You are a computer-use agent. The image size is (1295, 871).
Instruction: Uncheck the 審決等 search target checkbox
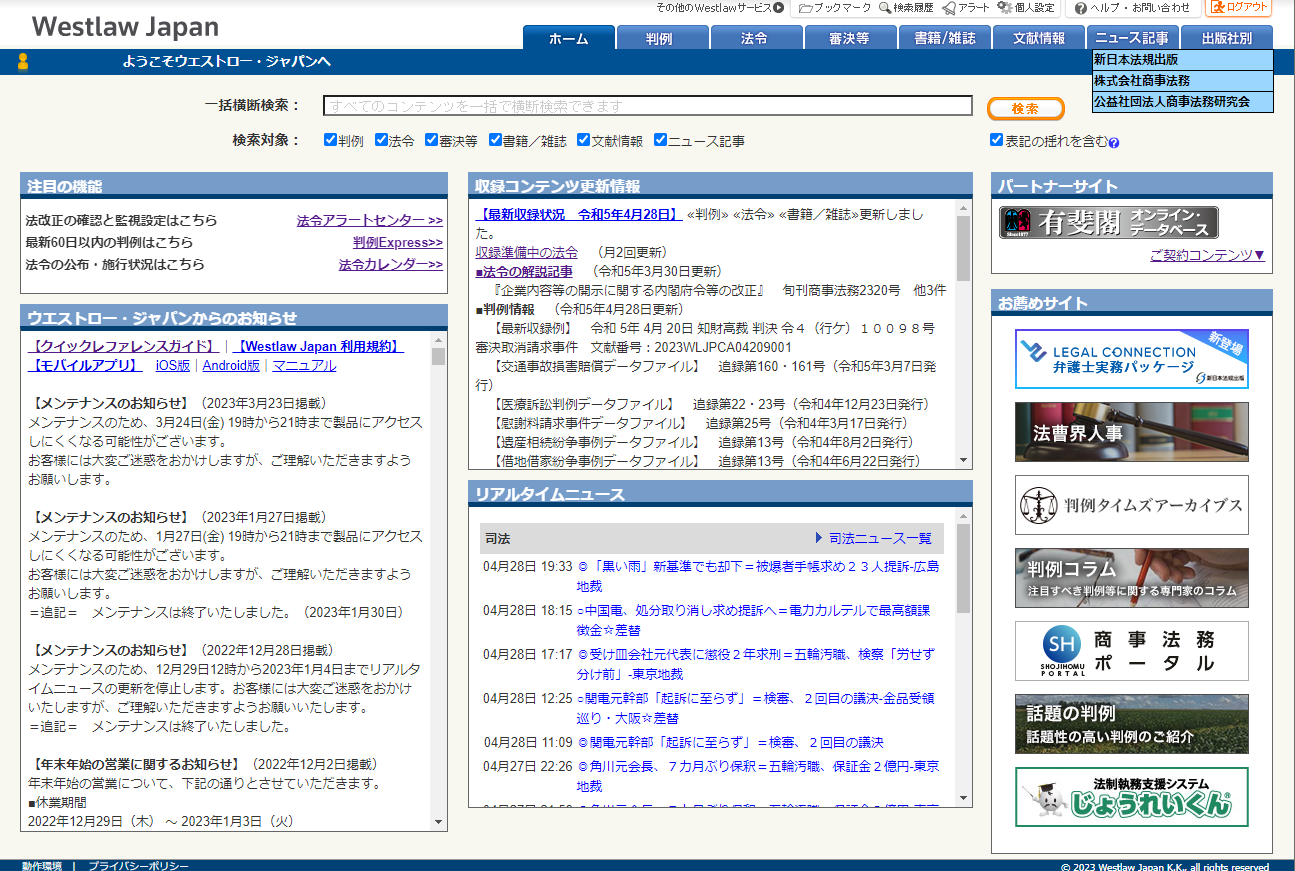point(431,140)
